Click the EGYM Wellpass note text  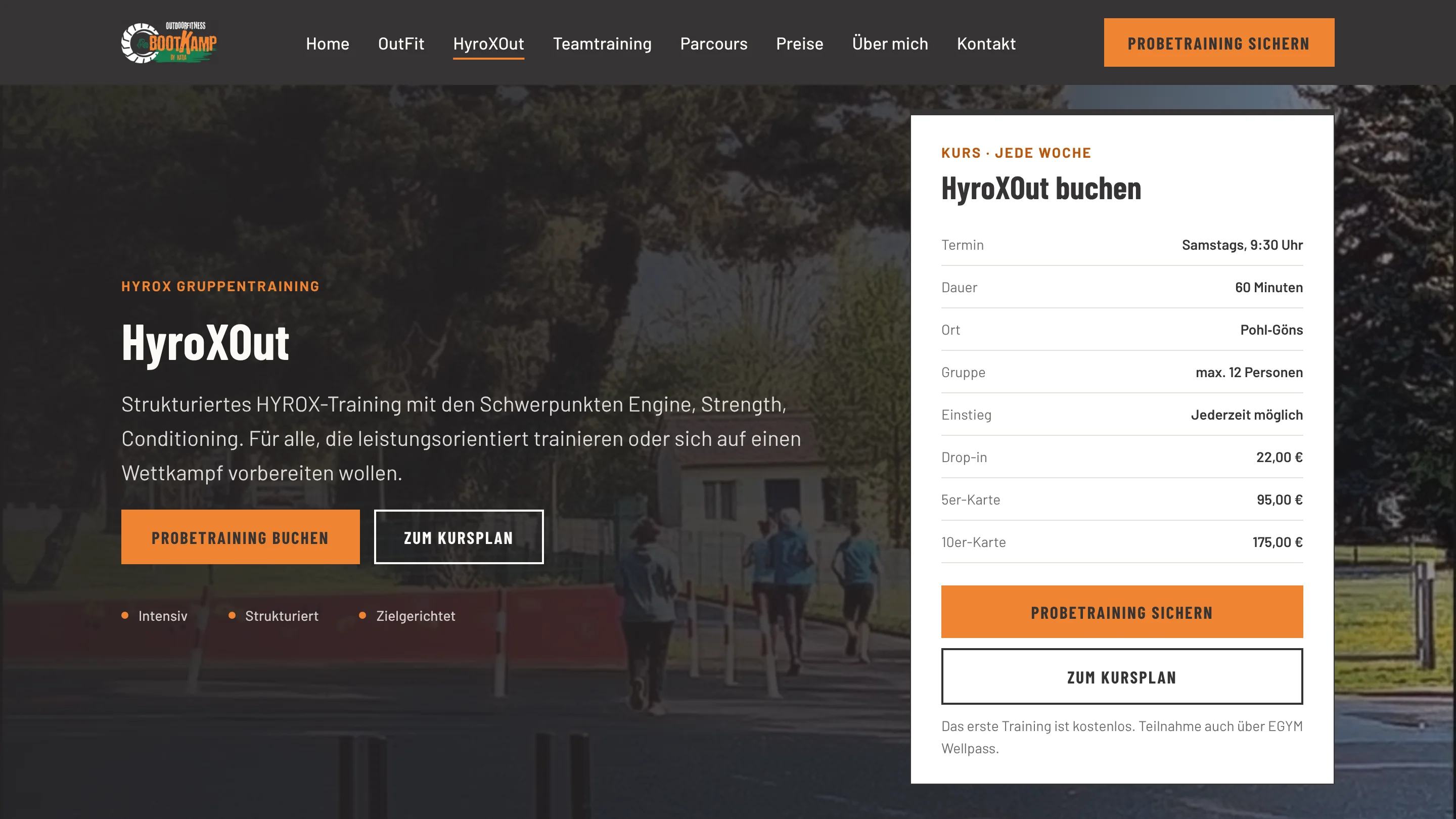pyautogui.click(x=1121, y=737)
